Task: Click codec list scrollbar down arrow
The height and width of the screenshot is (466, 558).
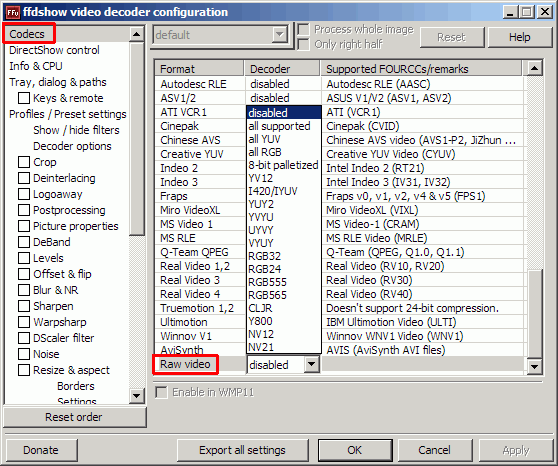Action: coord(535,366)
